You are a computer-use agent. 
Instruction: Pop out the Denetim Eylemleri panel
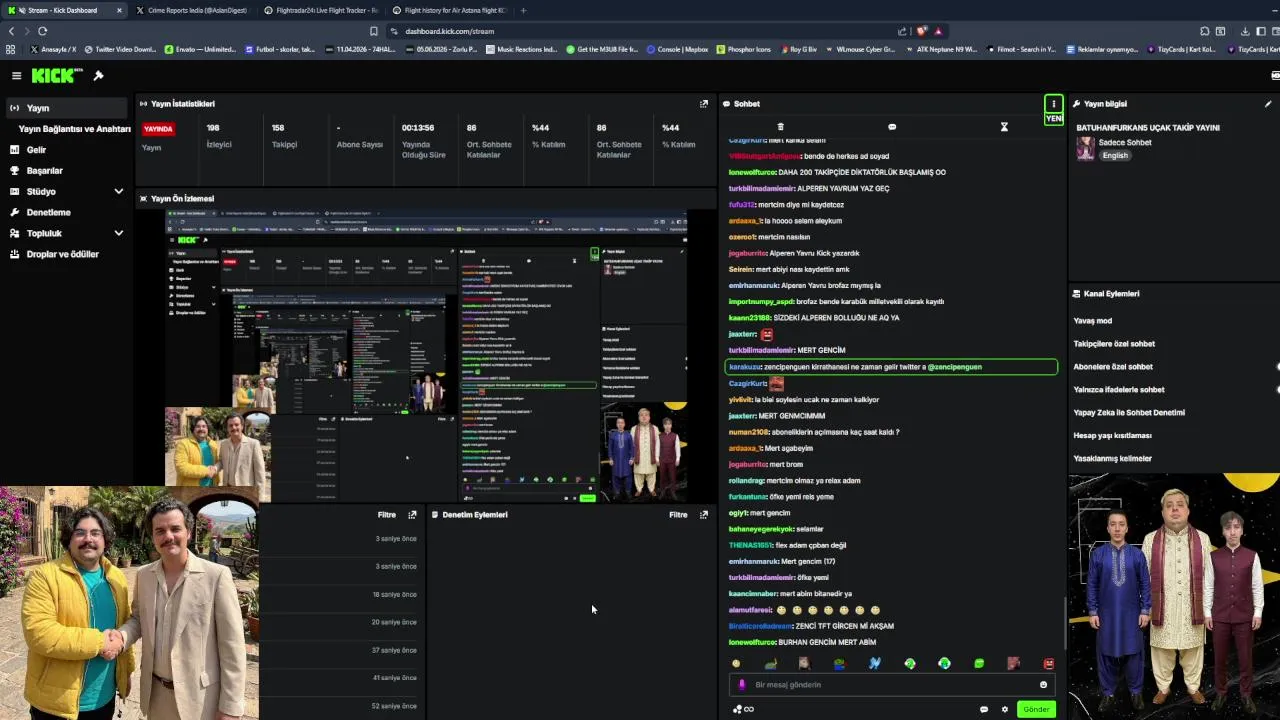click(704, 514)
